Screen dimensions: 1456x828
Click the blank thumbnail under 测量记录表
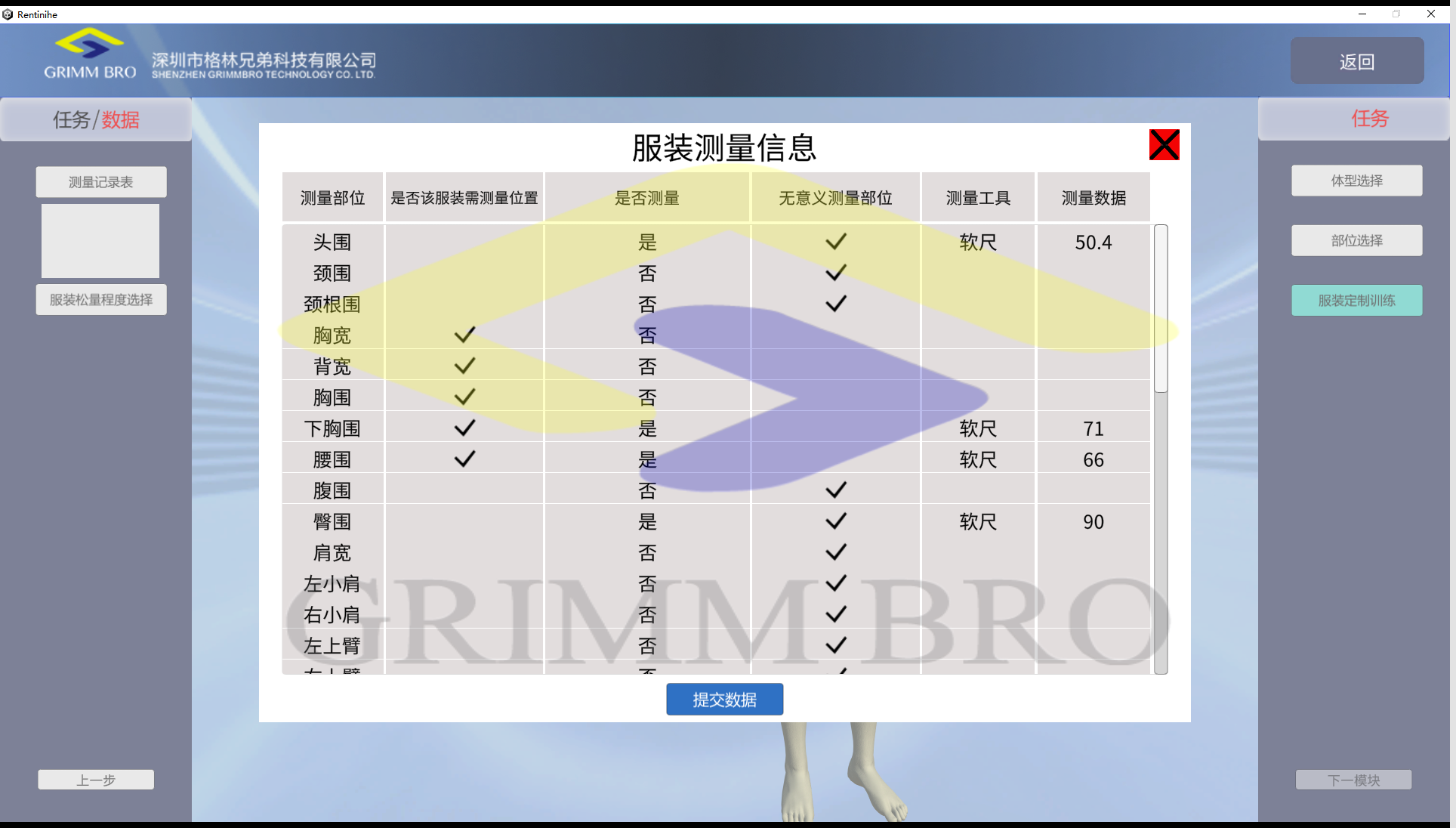(100, 241)
